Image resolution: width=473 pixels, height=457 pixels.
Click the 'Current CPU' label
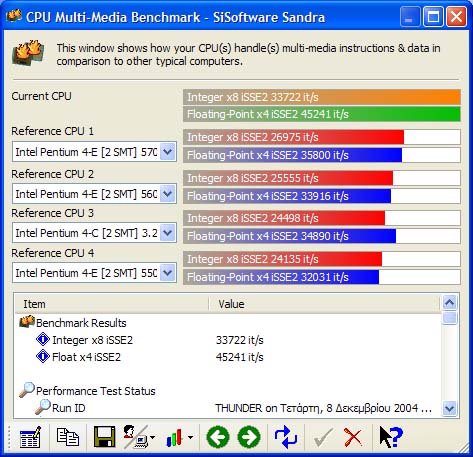click(41, 96)
